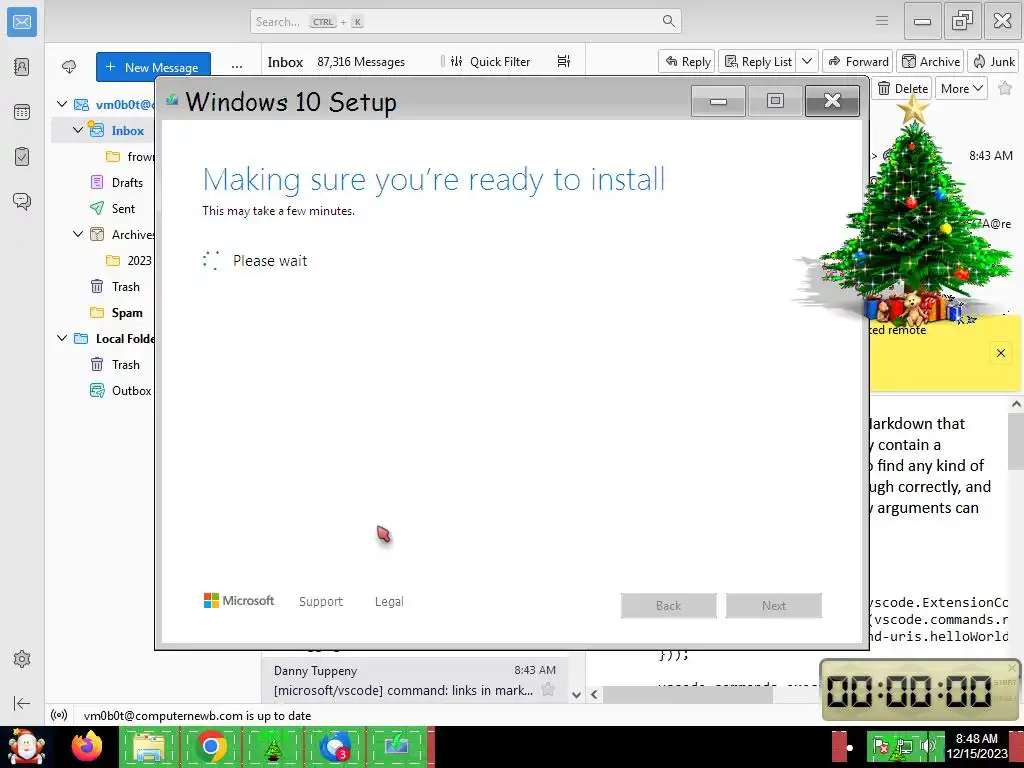Collapse the Inbox subfolders

(78, 130)
